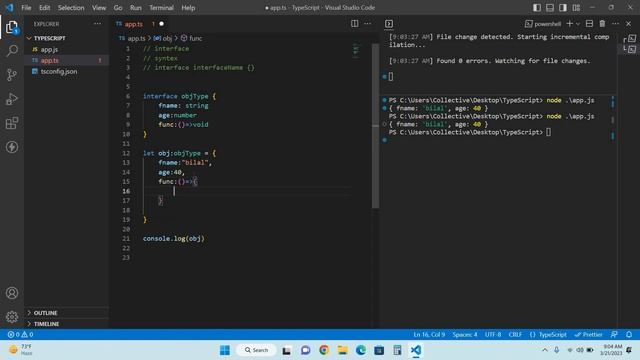This screenshot has width=640, height=360.
Task: Open the File menu
Action: tap(26, 8)
